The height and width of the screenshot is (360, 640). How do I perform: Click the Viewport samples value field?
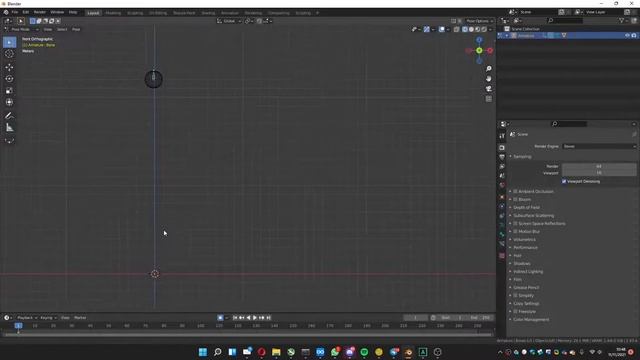click(x=599, y=173)
